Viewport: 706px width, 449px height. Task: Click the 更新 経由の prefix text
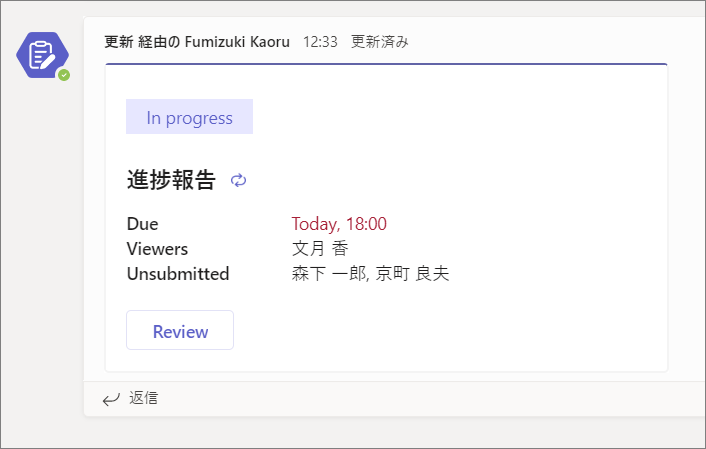tap(142, 42)
